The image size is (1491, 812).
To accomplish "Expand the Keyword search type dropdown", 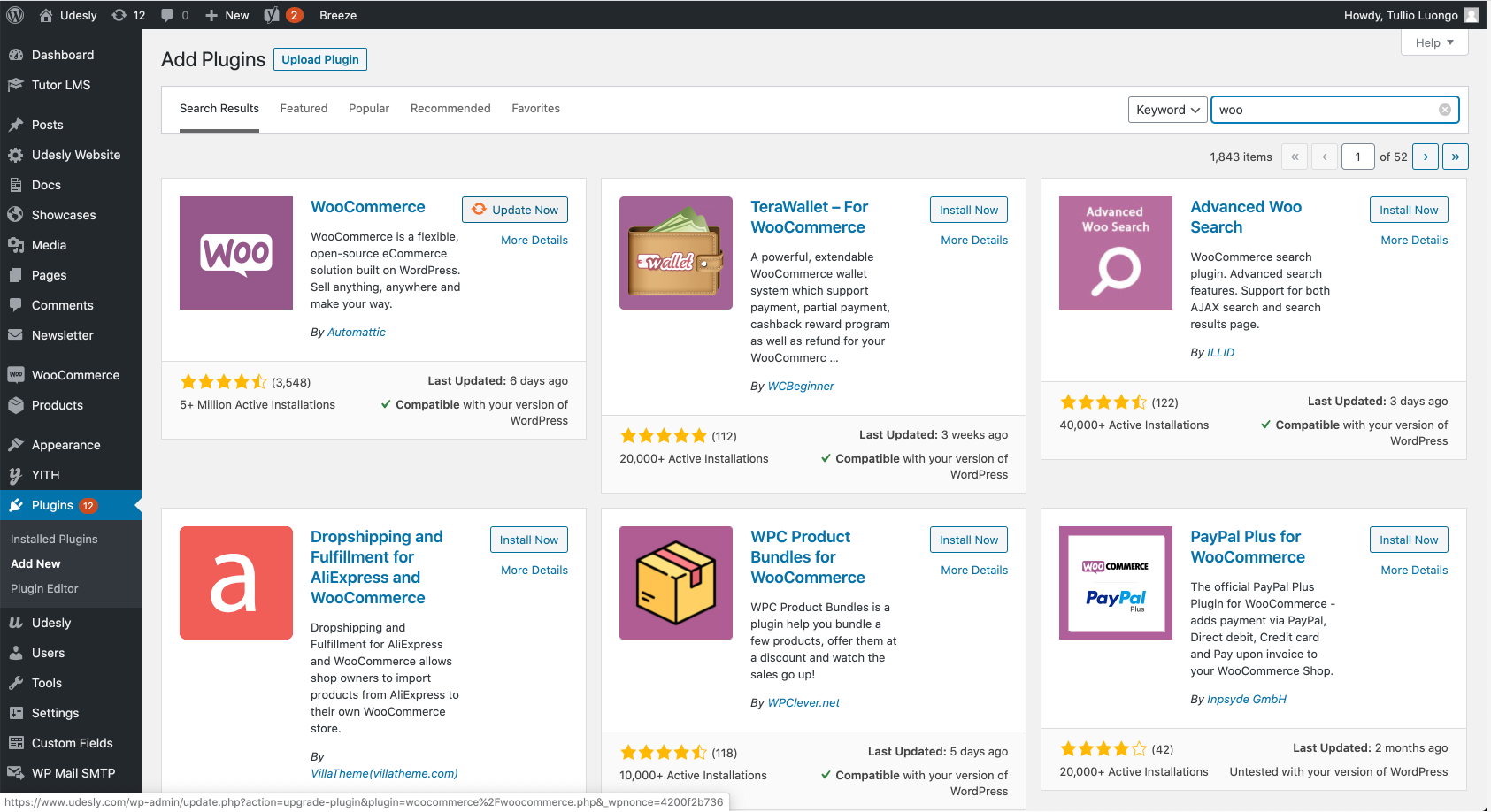I will 1168,110.
